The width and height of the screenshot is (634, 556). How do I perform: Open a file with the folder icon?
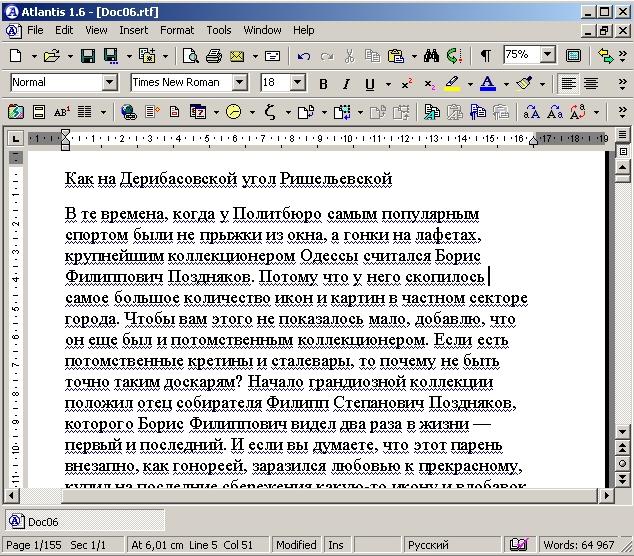click(x=52, y=55)
